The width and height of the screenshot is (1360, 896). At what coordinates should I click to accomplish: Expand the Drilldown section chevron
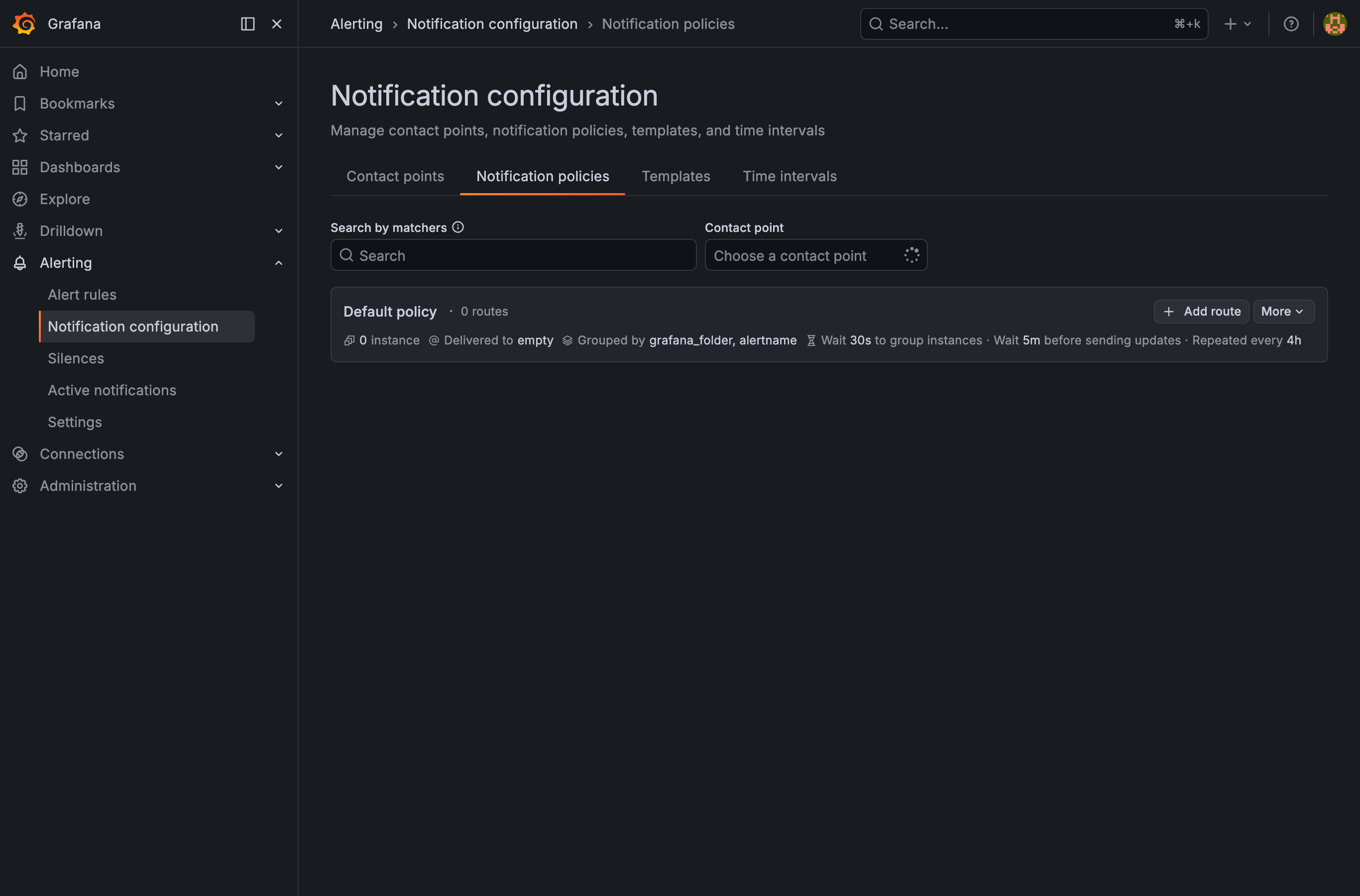tap(279, 231)
